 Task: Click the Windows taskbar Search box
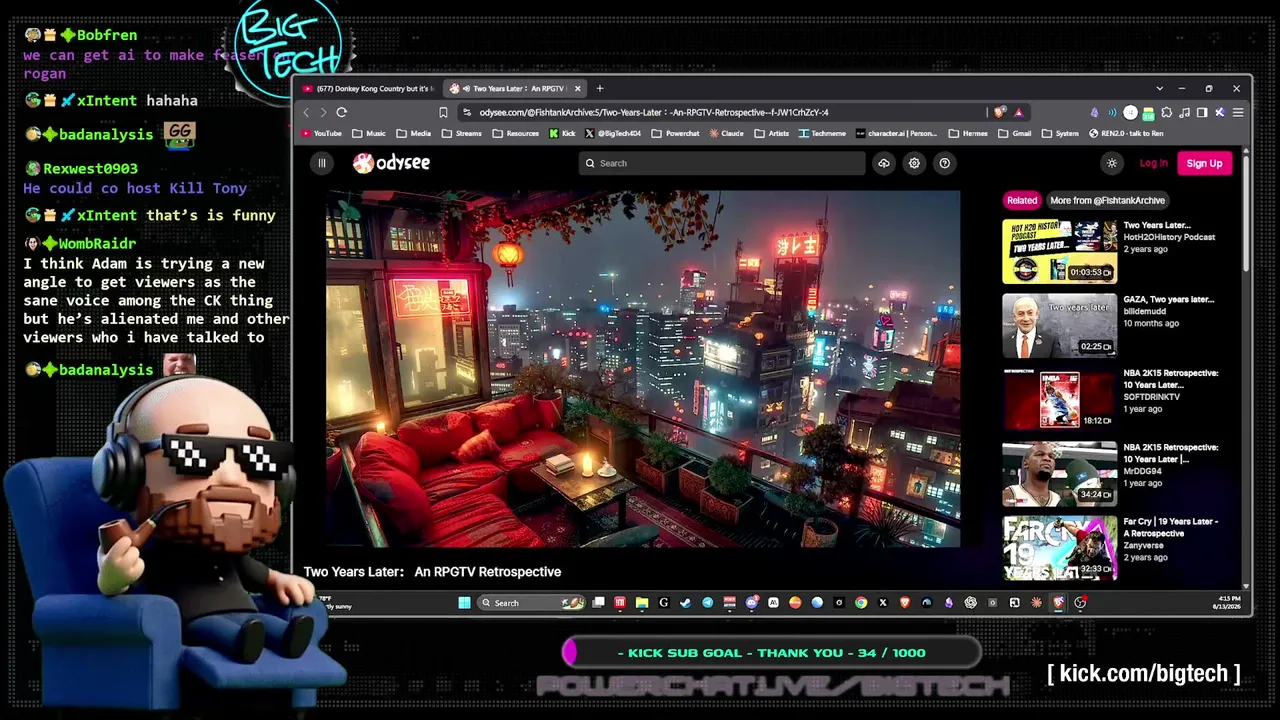pyautogui.click(x=532, y=602)
